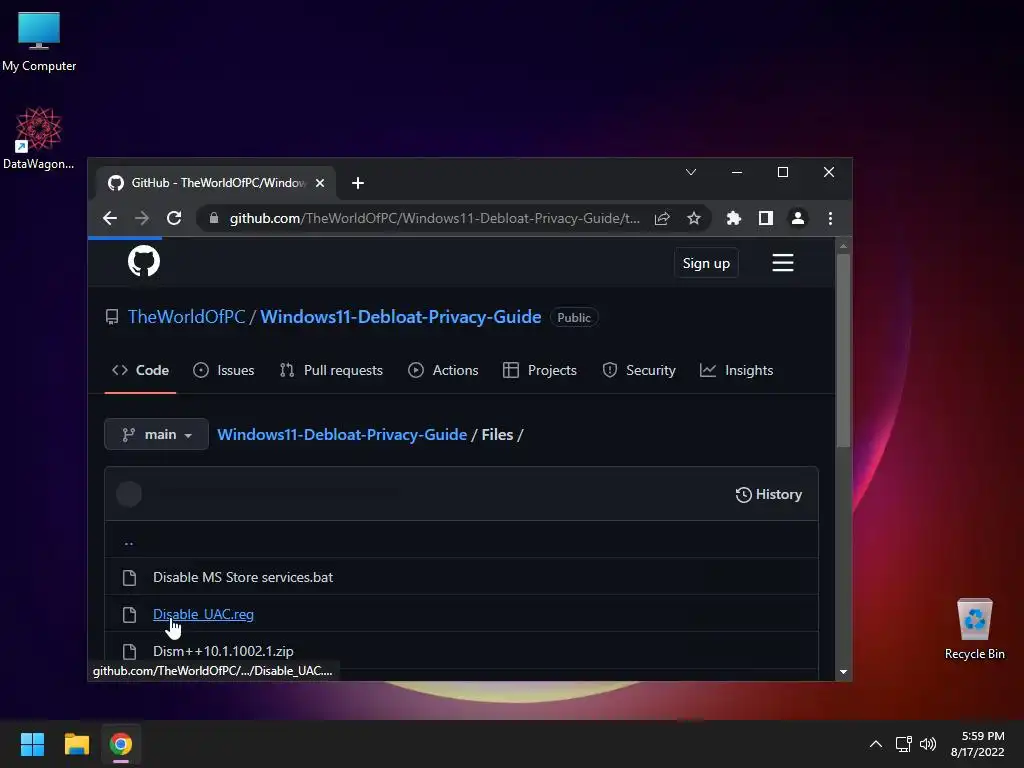Open the clock and date flyout
The width and height of the screenshot is (1024, 768).
977,744
